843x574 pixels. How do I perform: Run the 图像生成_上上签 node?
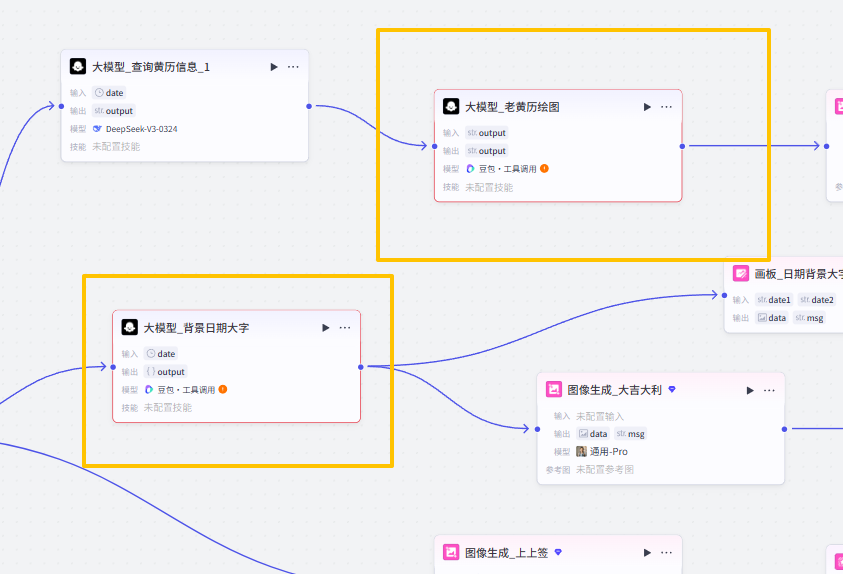click(647, 552)
